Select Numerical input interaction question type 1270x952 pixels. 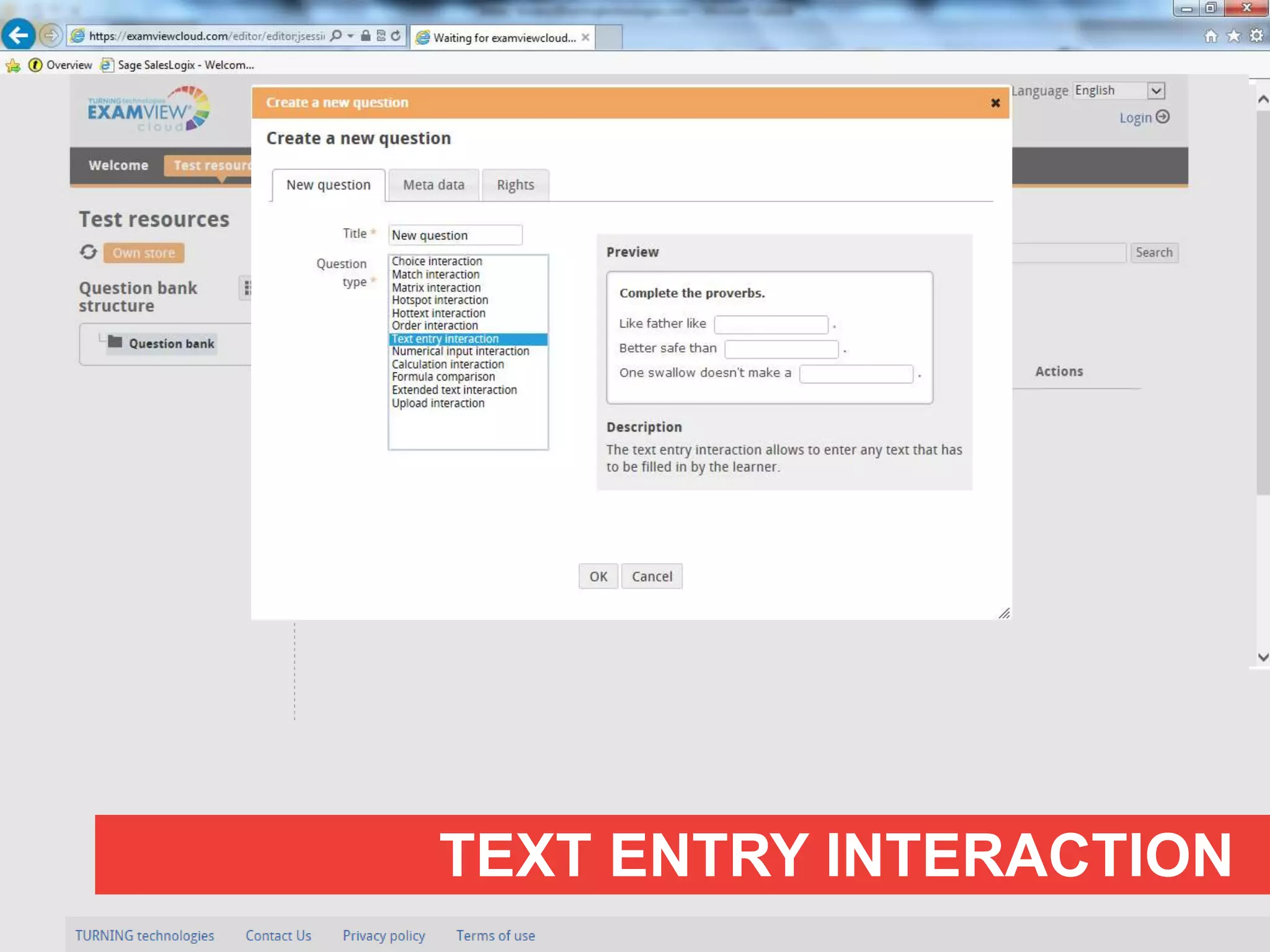pos(468,351)
